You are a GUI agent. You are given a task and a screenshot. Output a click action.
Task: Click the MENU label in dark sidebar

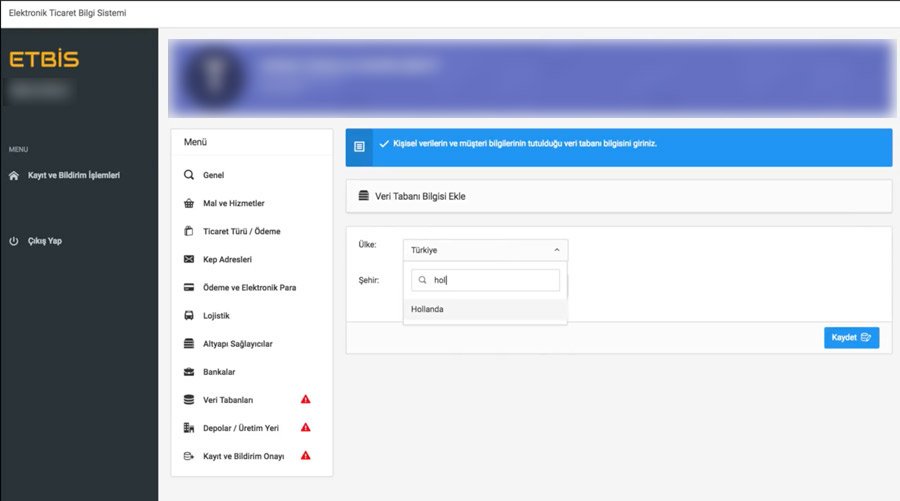point(18,149)
